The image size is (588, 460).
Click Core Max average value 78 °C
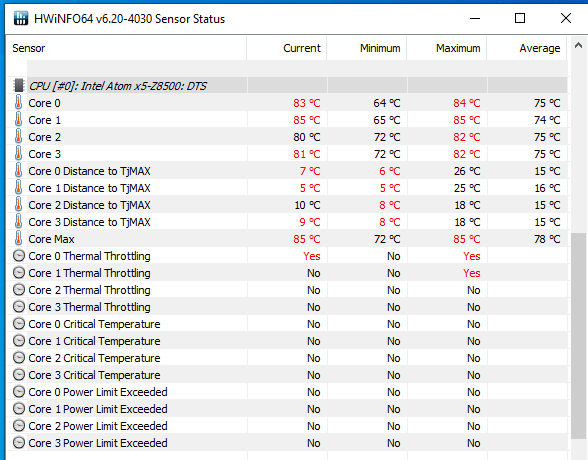pyautogui.click(x=547, y=239)
